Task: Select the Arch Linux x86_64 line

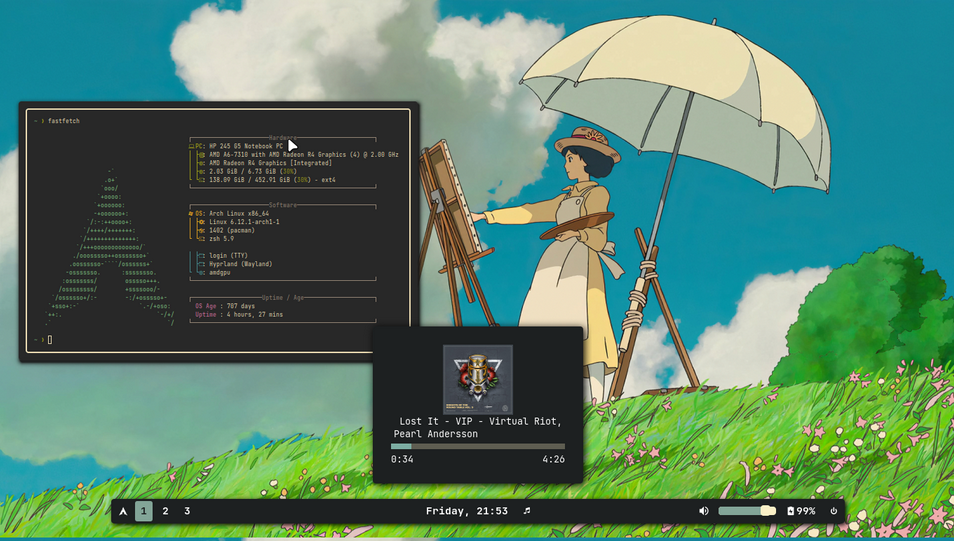Action: coord(229,214)
